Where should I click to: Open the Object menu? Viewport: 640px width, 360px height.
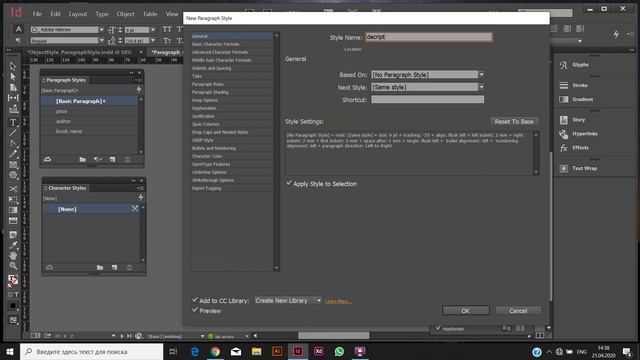[125, 14]
